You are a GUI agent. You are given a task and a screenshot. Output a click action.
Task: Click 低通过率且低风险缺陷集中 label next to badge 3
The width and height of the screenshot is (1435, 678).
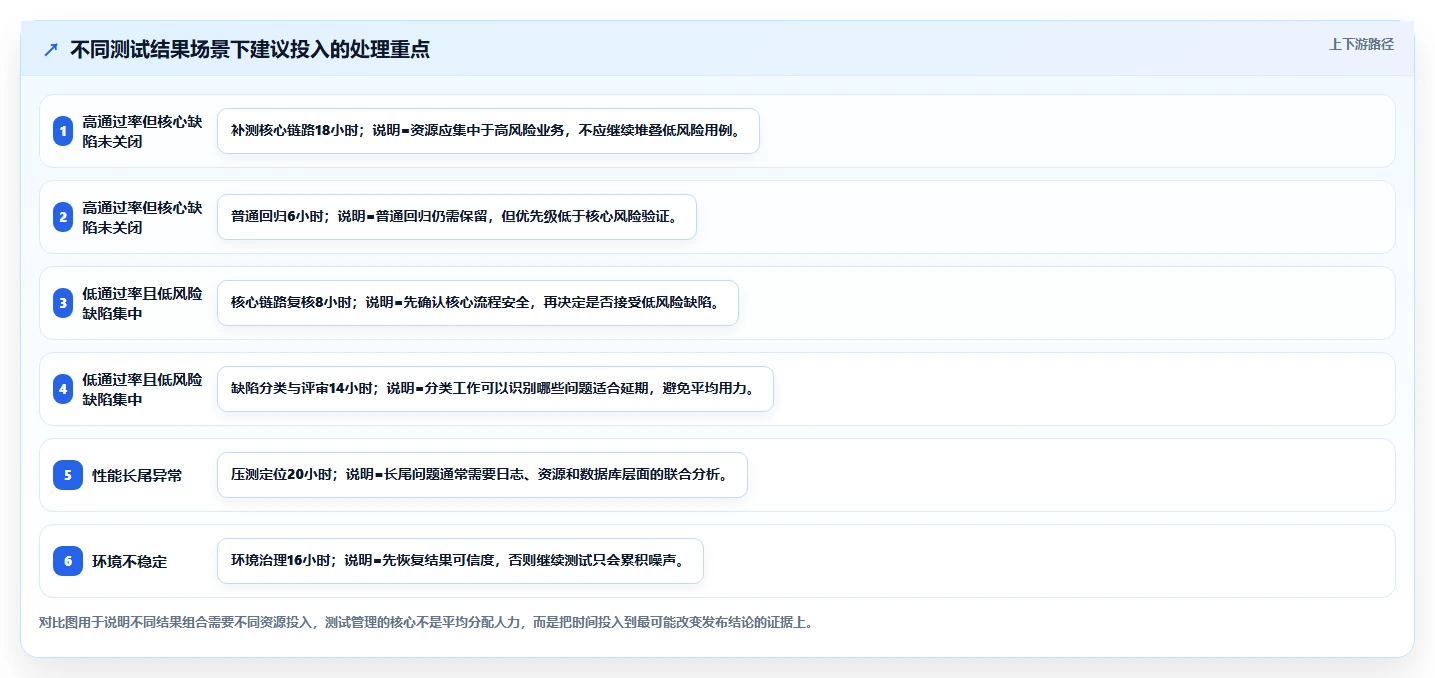(142, 303)
